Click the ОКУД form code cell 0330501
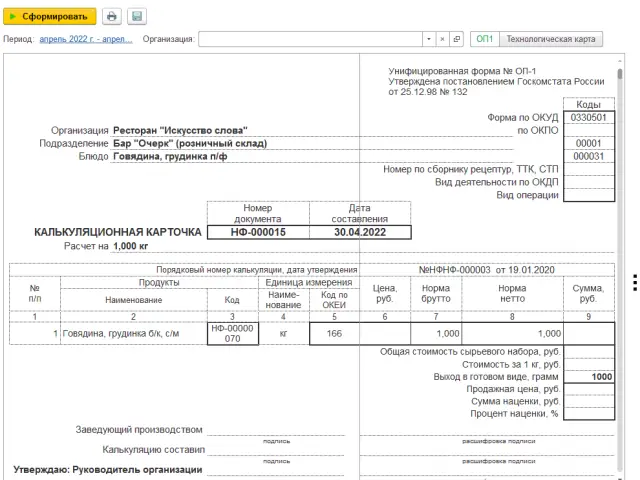 [x=588, y=117]
